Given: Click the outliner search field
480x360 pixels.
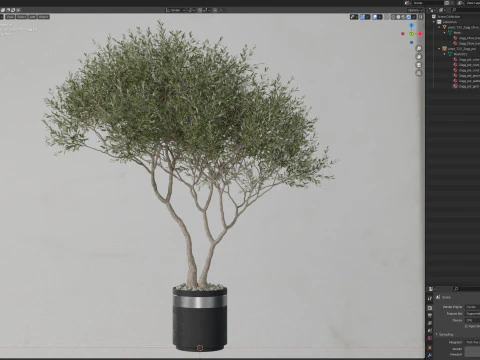Looking at the screenshot, I should coord(466,10).
